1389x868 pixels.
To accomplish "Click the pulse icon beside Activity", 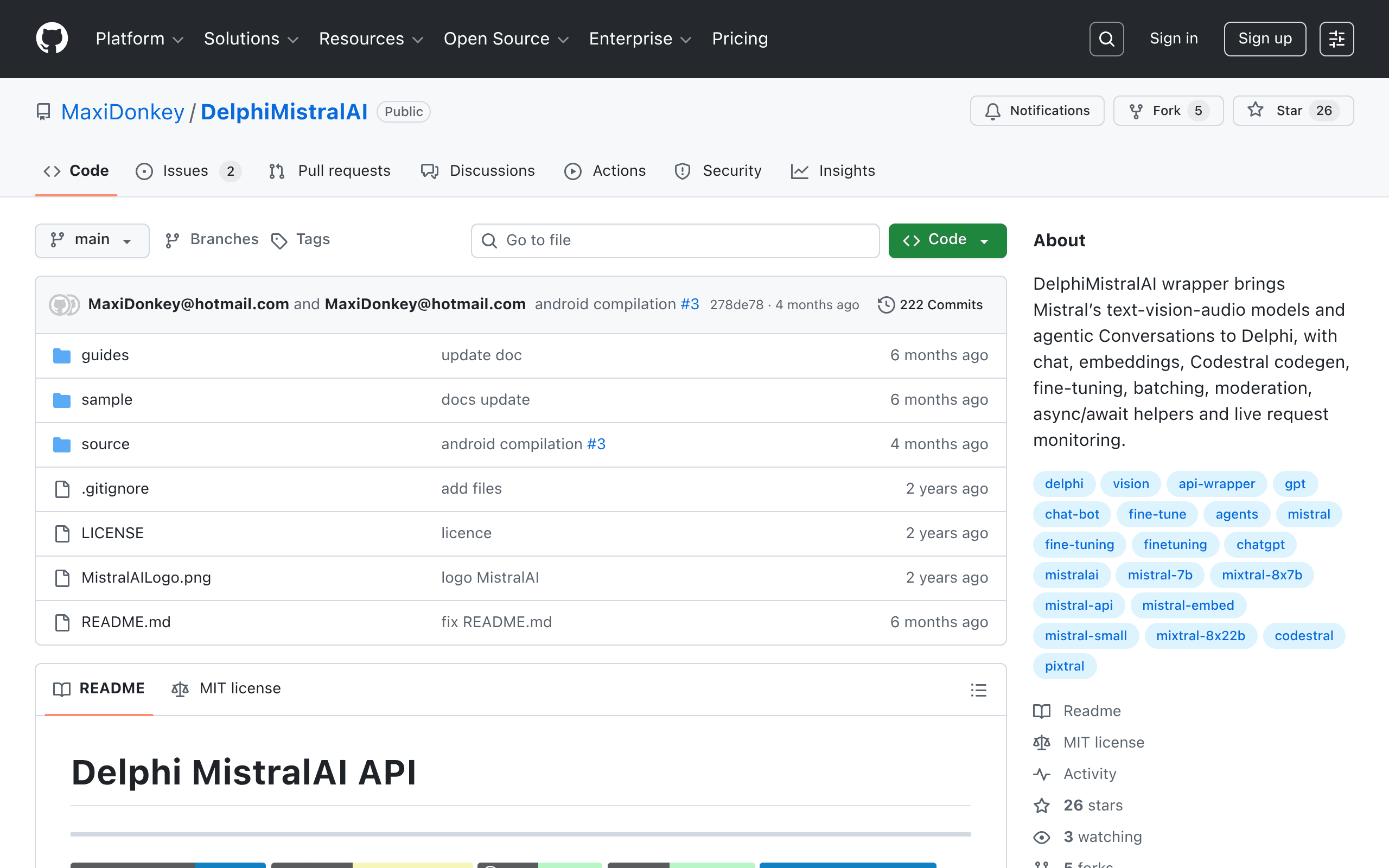I will 1042,775.
